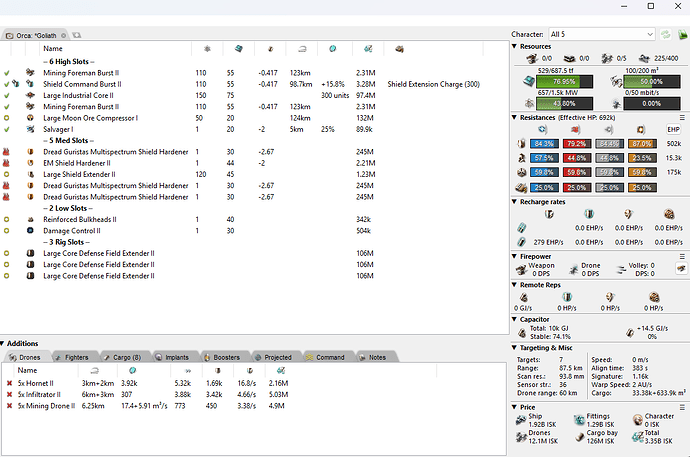Click the CPU usage bar showing 76.95%
690x457 pixels.
(x=564, y=81)
